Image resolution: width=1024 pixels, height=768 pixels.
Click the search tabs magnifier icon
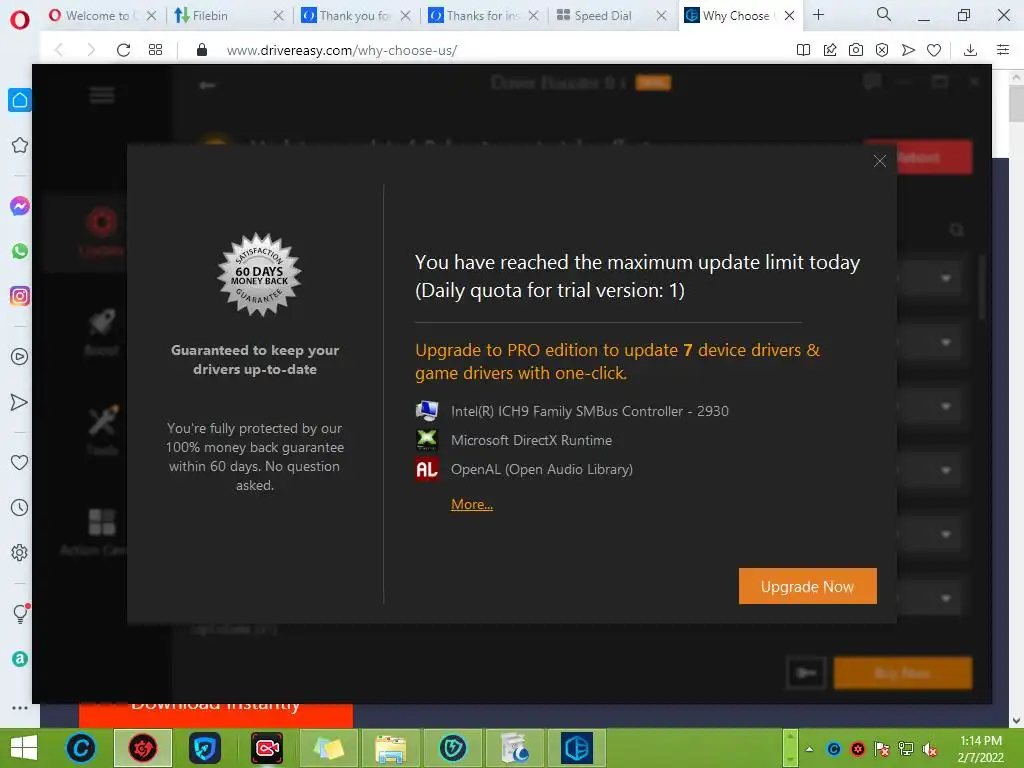coord(884,14)
